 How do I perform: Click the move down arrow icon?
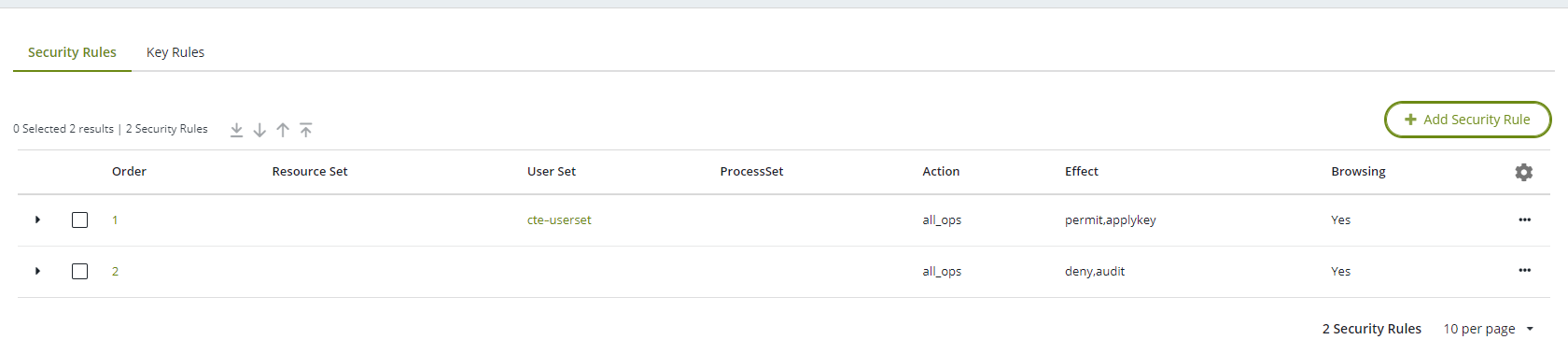(x=259, y=130)
